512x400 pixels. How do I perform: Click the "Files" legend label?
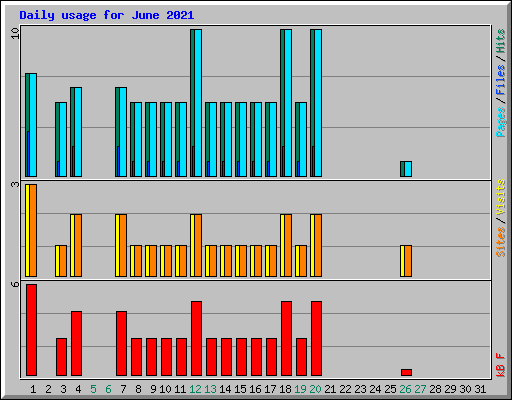click(x=500, y=80)
